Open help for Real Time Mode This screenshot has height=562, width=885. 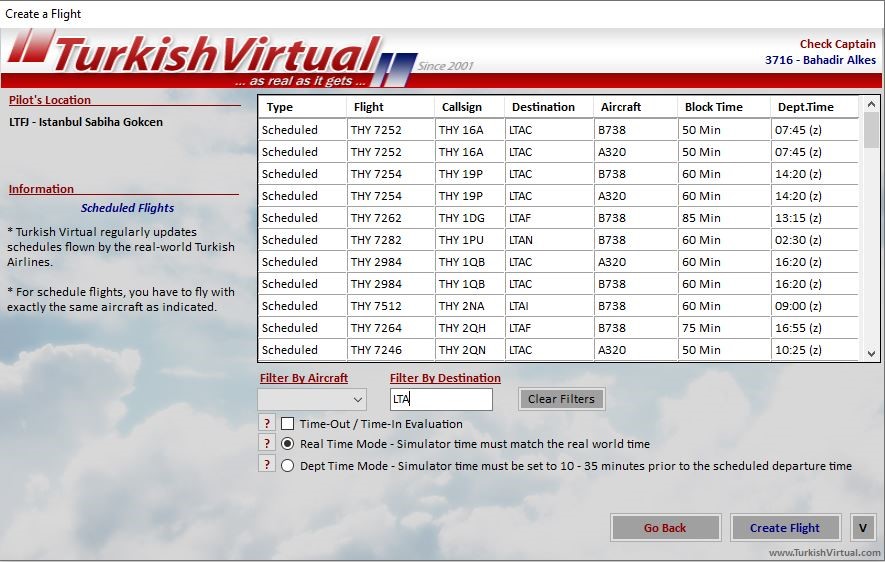pos(266,444)
